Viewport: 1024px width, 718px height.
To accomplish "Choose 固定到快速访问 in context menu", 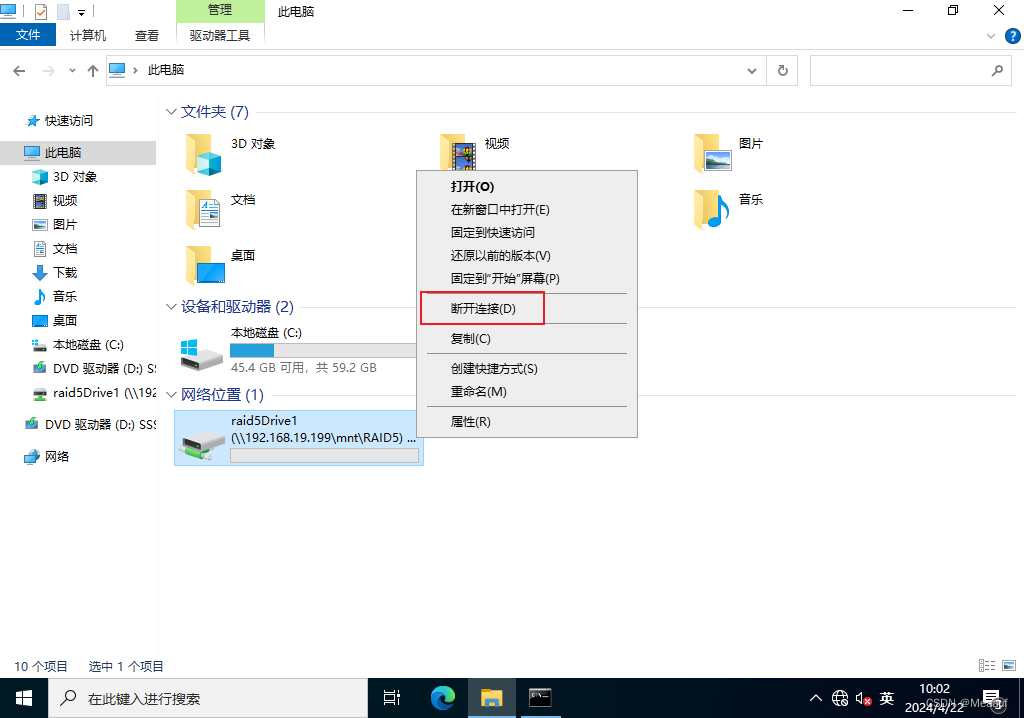I will (x=527, y=233).
